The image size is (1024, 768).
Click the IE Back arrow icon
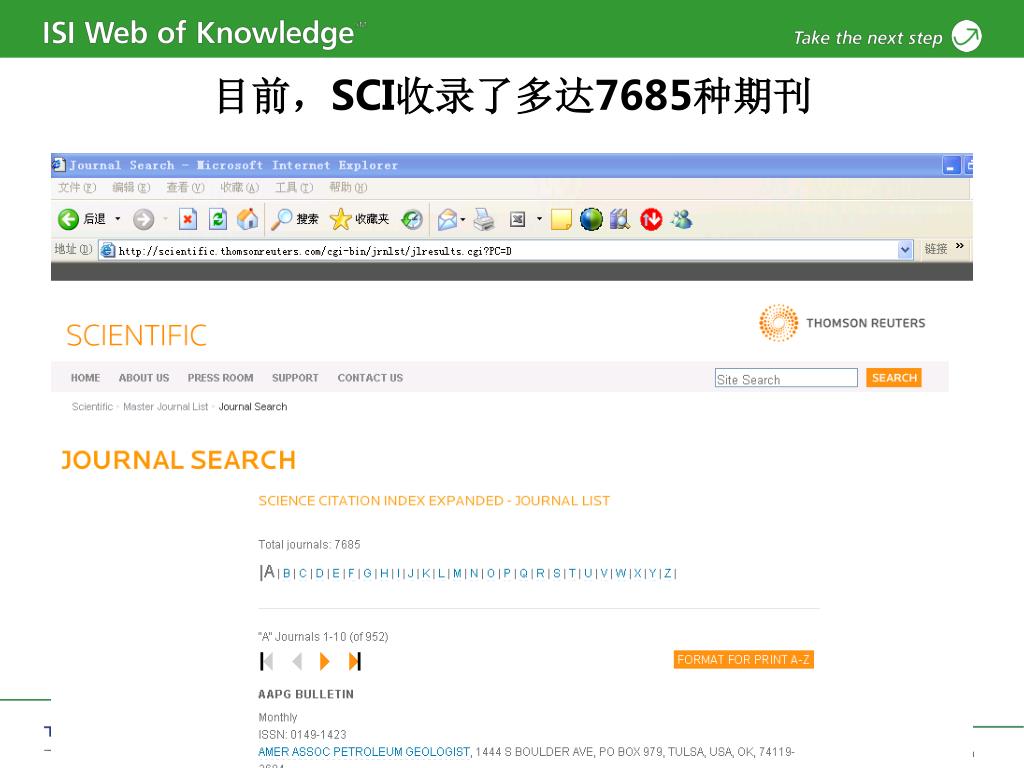(x=68, y=219)
